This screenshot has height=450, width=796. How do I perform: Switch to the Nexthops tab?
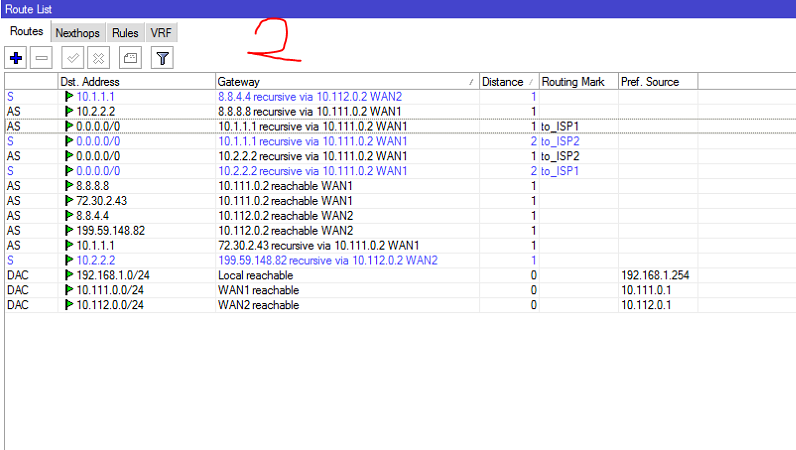pos(78,33)
